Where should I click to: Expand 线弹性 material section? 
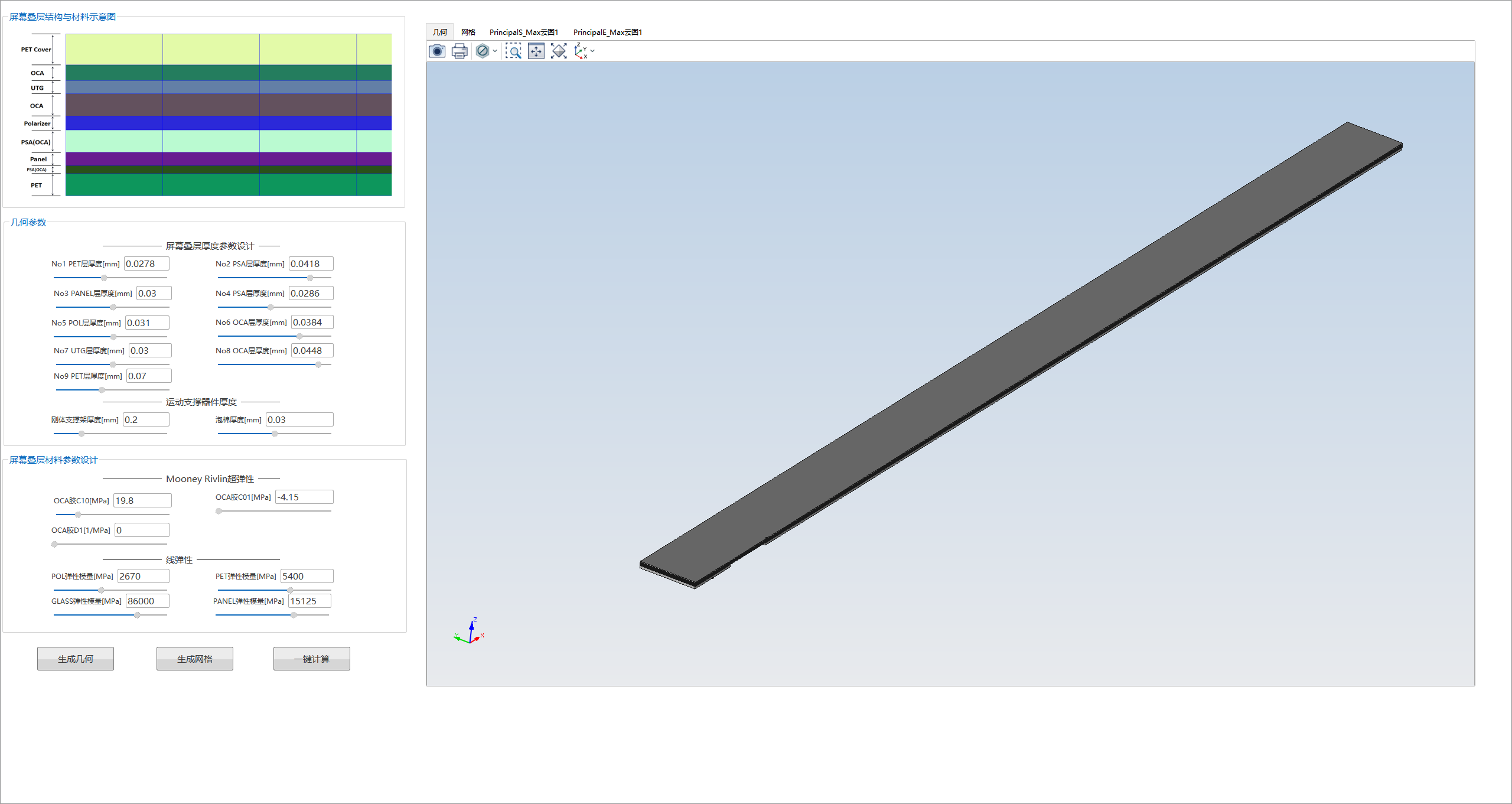196,557
